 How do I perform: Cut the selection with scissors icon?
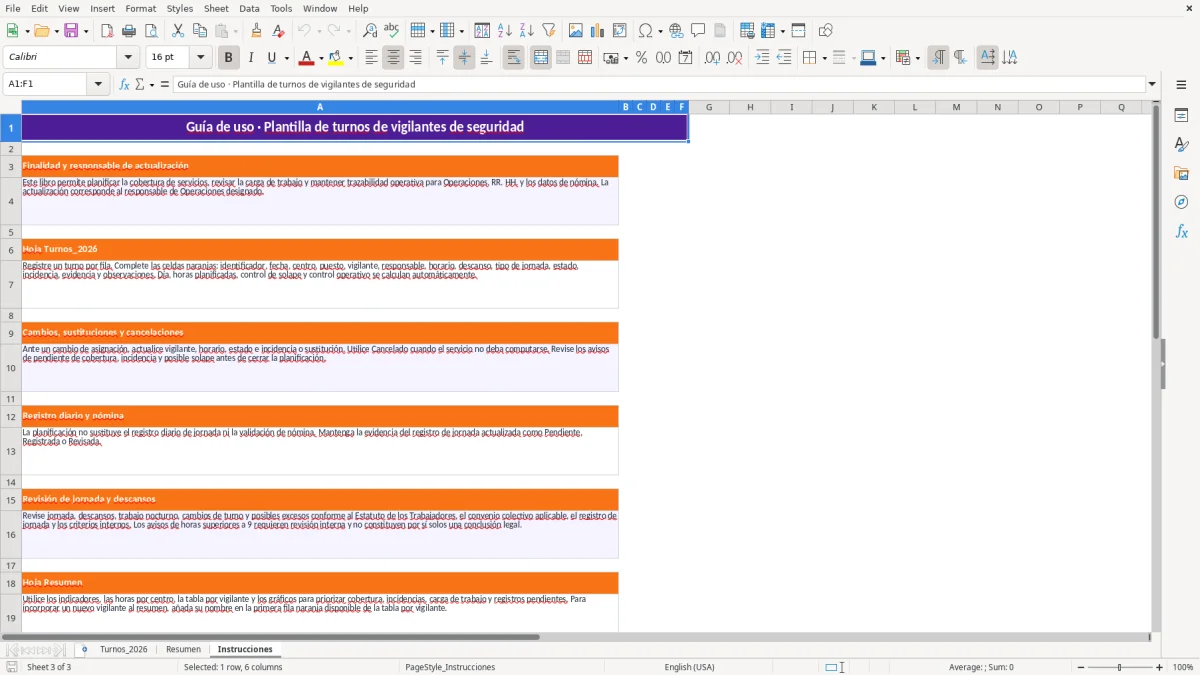pyautogui.click(x=178, y=31)
